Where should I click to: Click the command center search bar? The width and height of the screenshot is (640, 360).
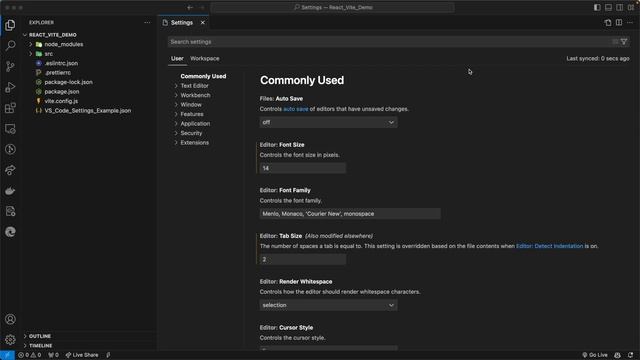pyautogui.click(x=332, y=7)
